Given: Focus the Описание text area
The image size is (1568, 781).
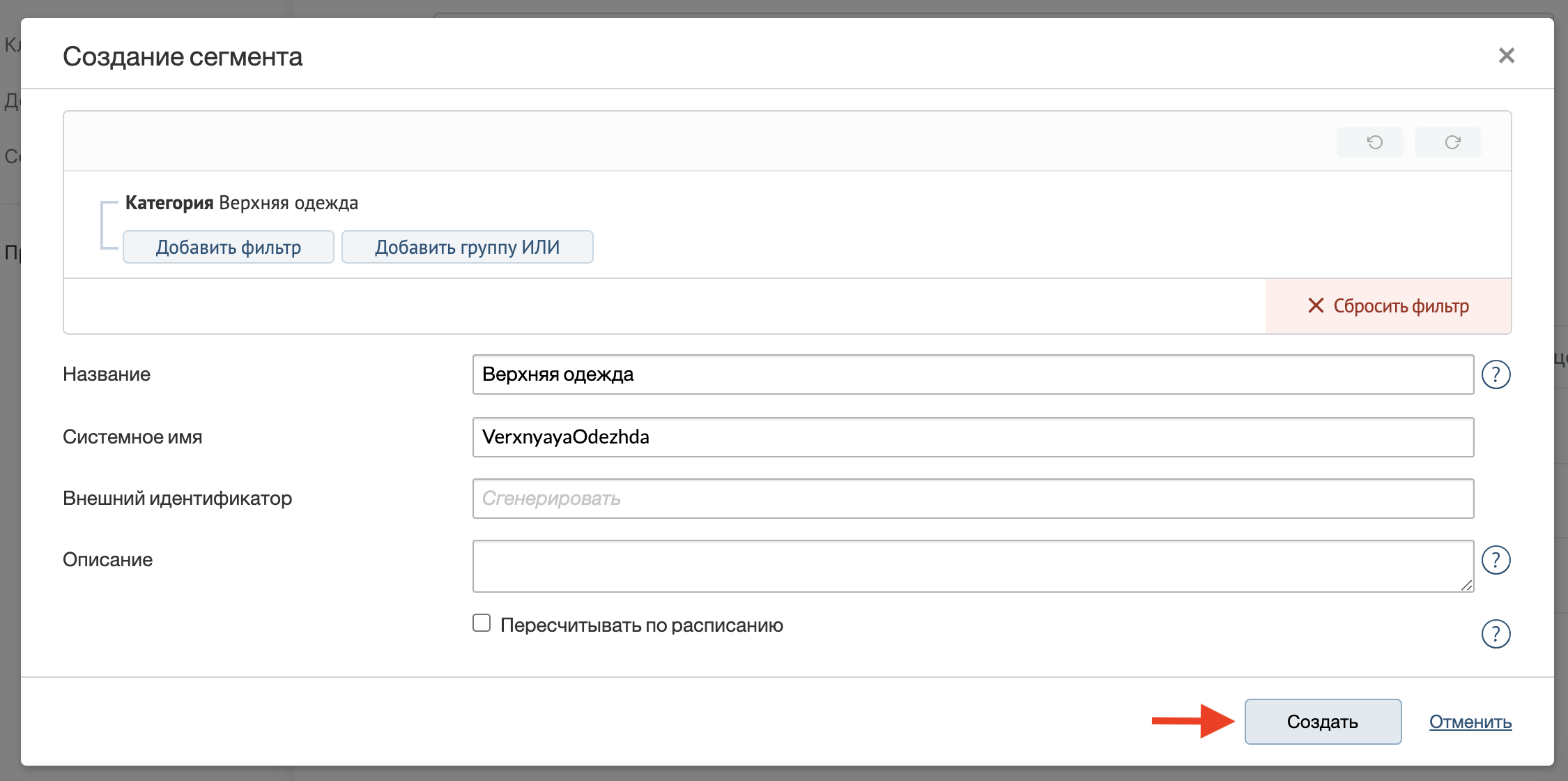Looking at the screenshot, I should 973,566.
